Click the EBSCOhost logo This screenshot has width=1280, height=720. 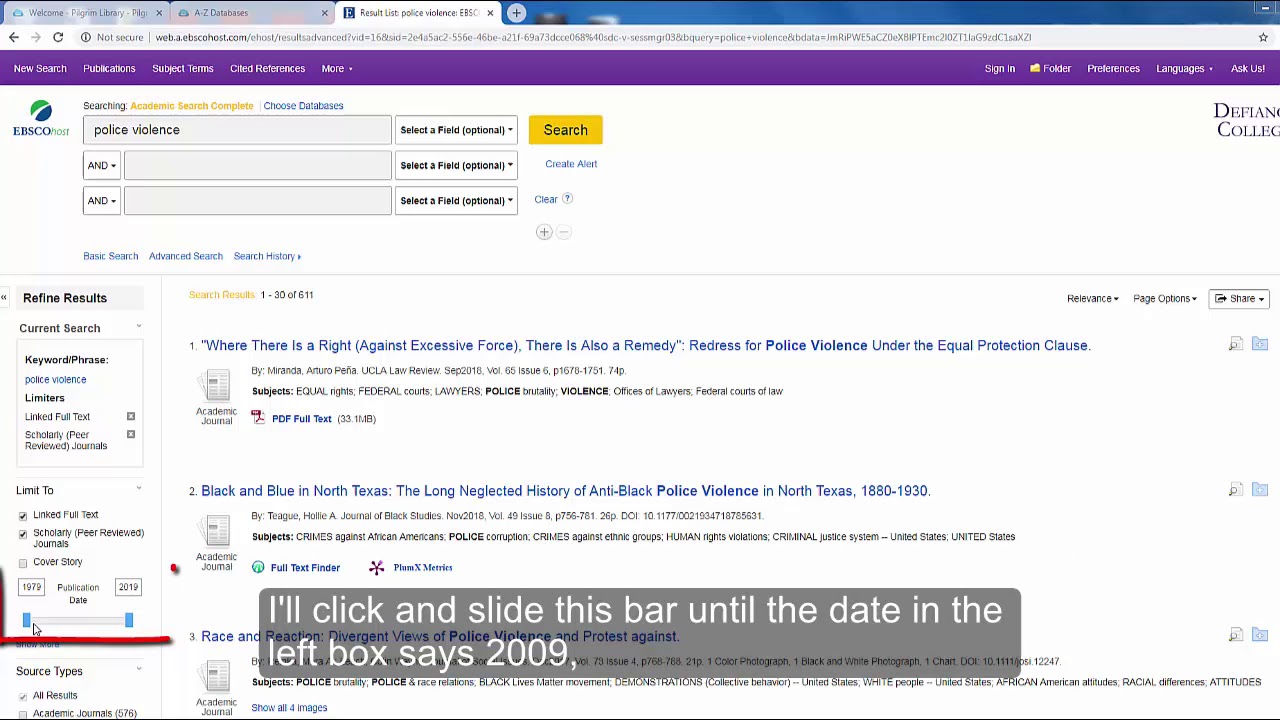coord(41,118)
